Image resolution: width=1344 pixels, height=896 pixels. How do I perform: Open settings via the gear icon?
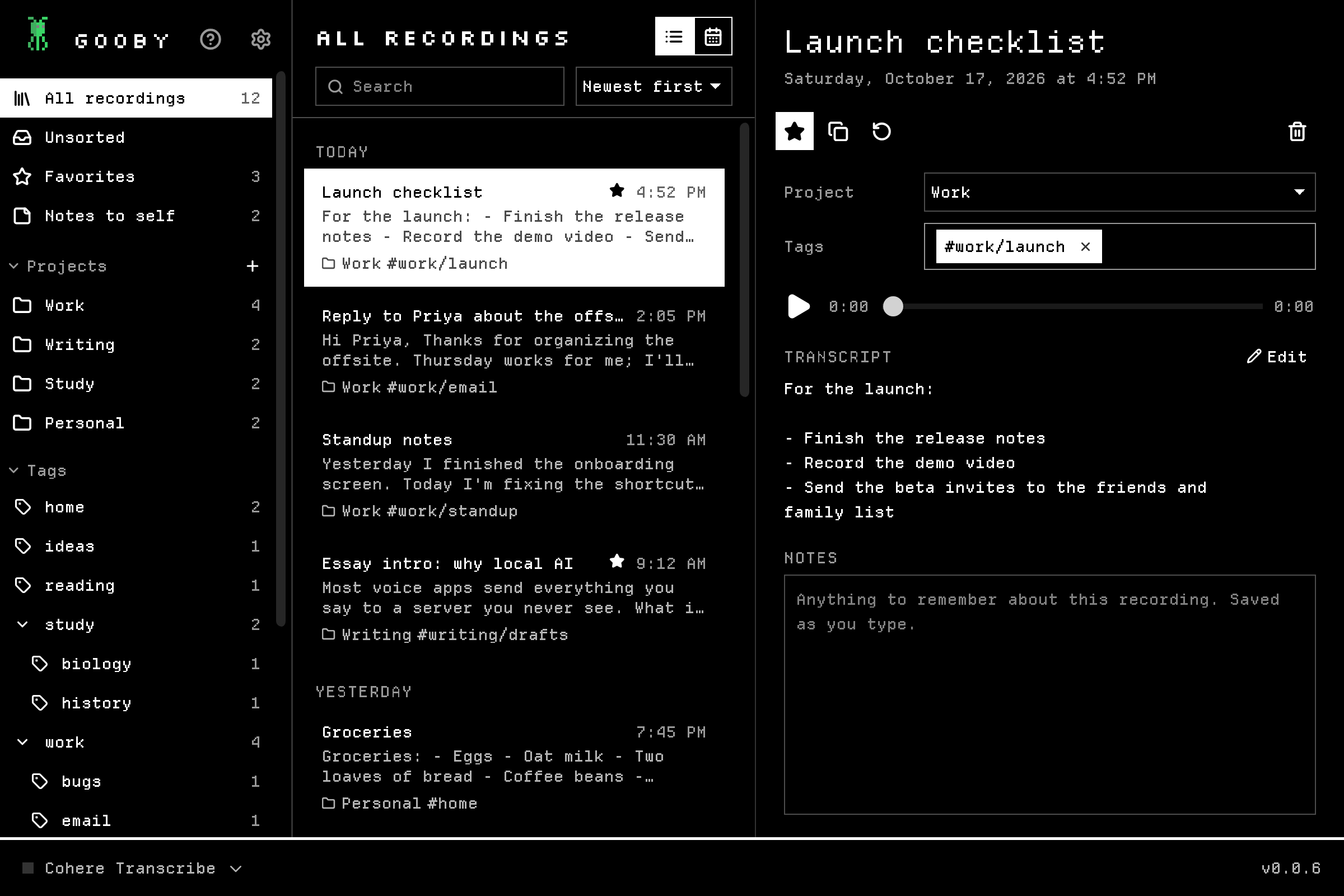click(x=260, y=39)
